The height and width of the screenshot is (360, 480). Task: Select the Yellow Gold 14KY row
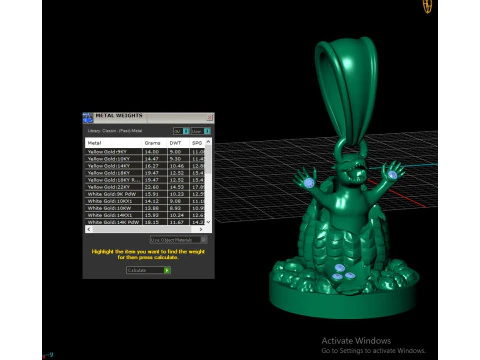pos(145,166)
